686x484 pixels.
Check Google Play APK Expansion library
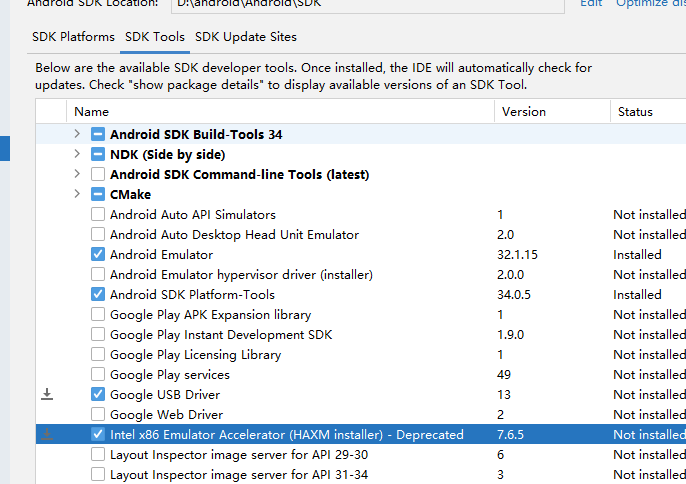98,315
